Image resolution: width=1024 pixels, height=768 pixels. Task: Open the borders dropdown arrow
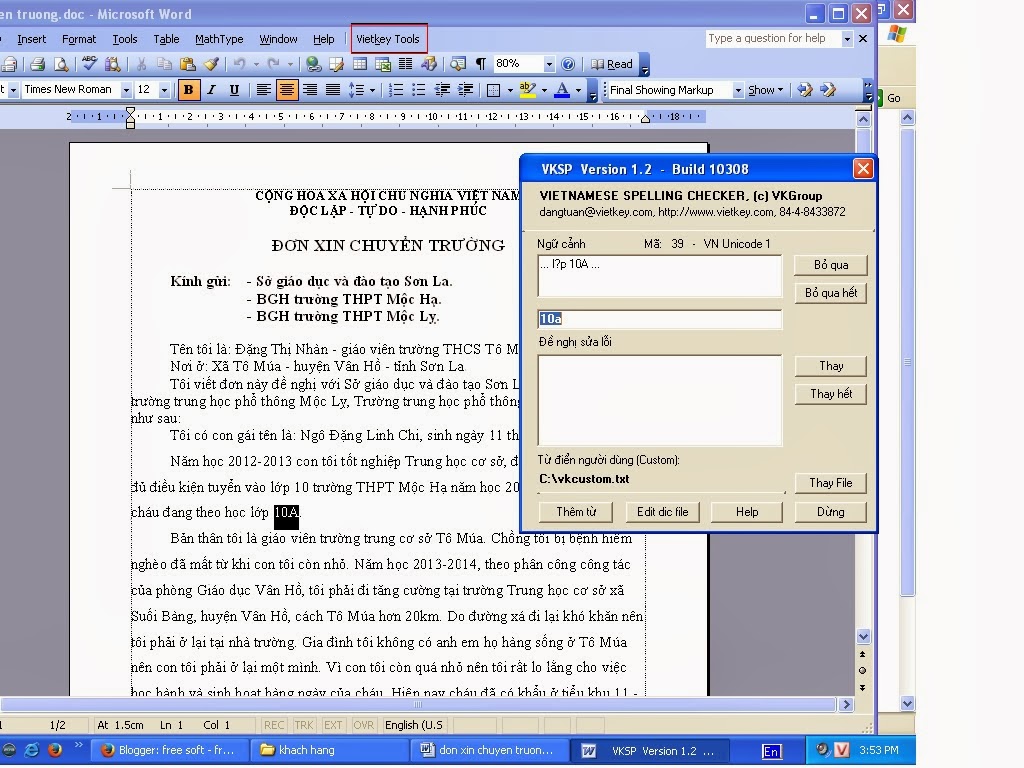pyautogui.click(x=509, y=90)
